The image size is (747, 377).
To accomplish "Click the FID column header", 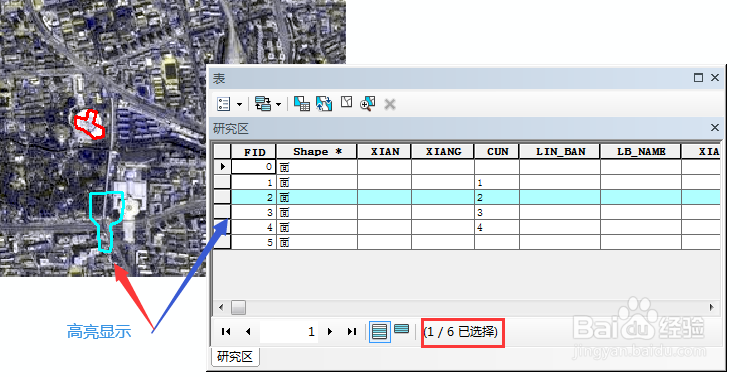I will [254, 152].
